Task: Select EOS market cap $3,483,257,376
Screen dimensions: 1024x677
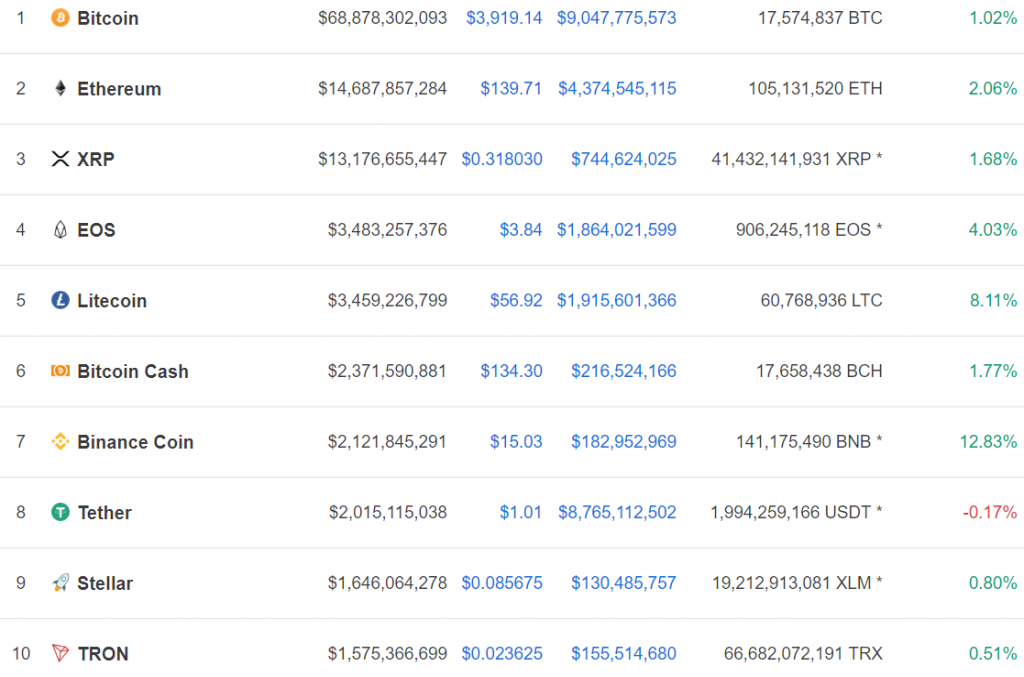Action: 387,230
